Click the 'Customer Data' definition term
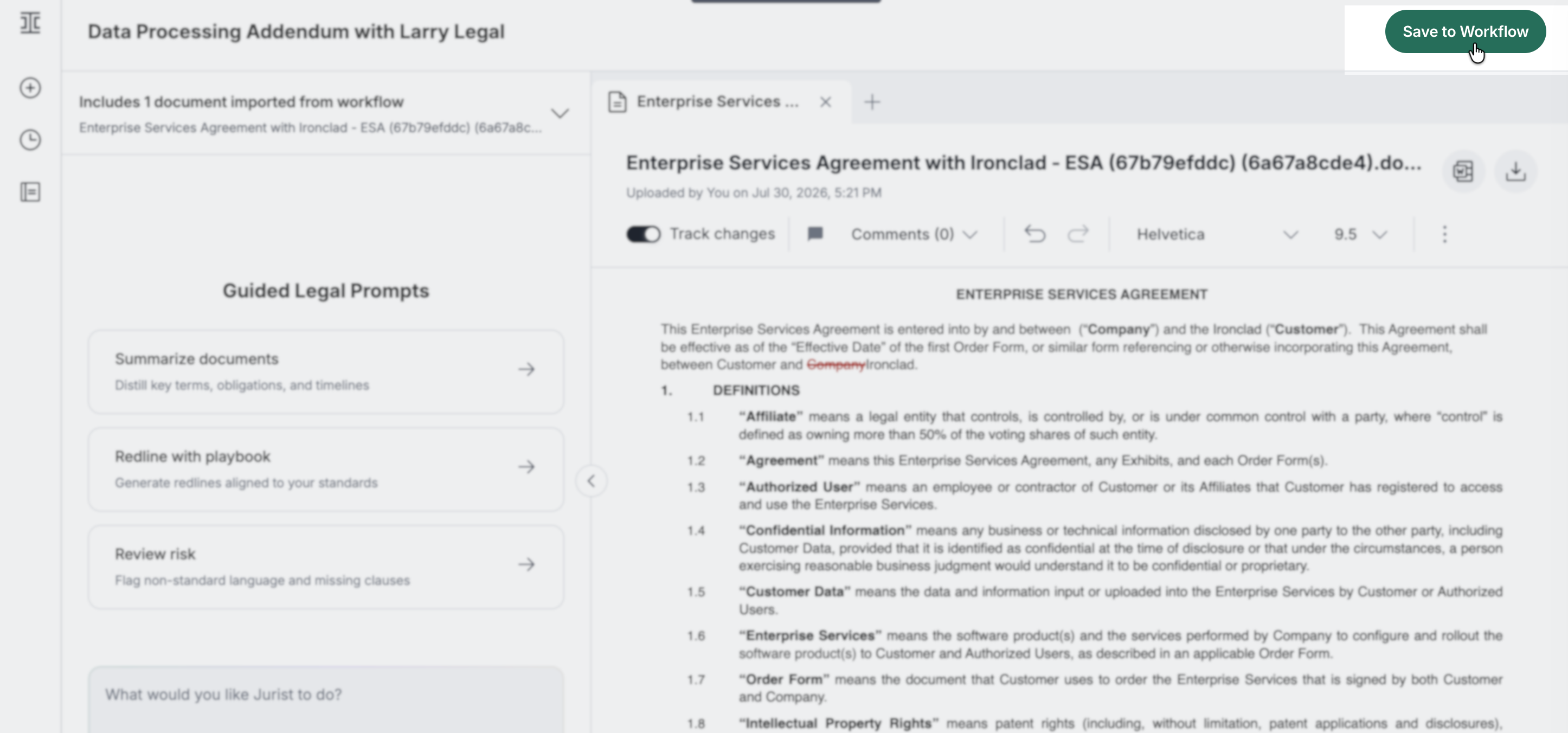Screen dimensions: 1568x733 [x=794, y=591]
